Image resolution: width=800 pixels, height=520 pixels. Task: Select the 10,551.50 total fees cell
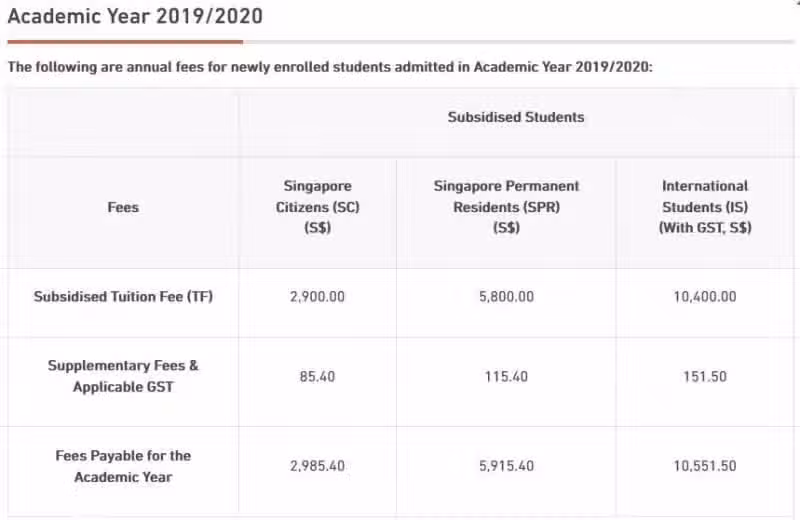coord(705,466)
